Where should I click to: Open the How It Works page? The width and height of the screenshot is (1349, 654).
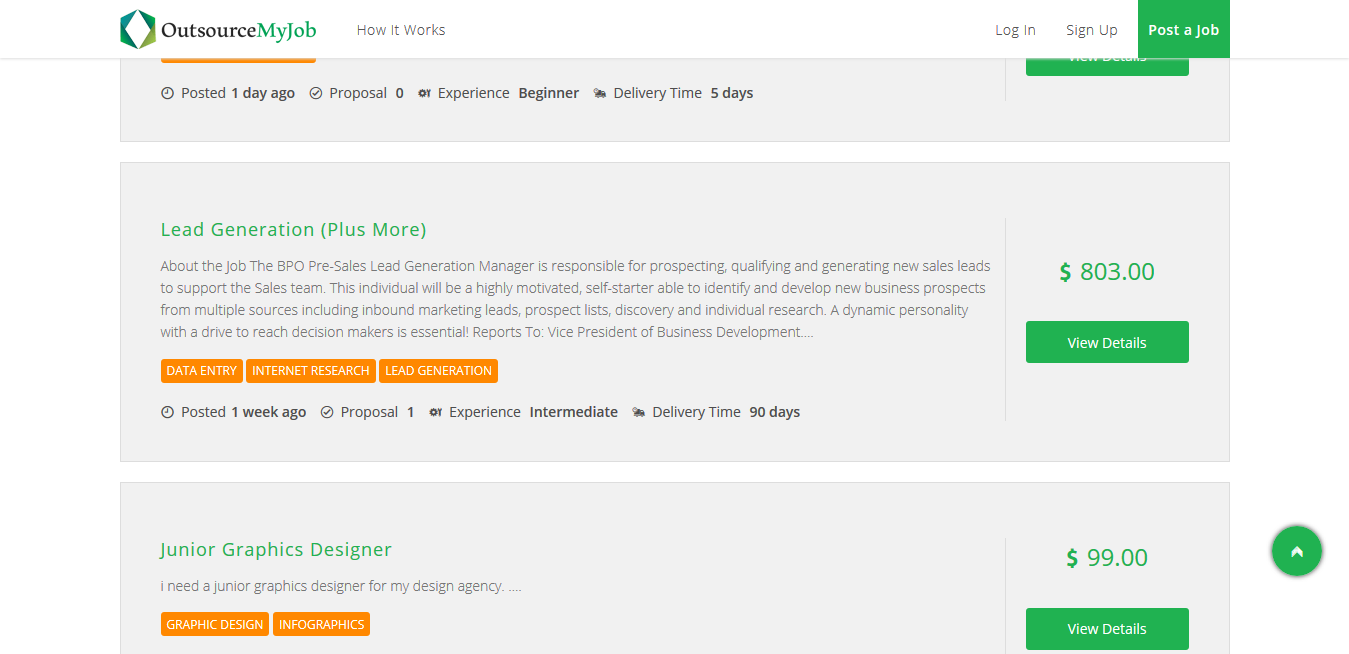[x=400, y=30]
